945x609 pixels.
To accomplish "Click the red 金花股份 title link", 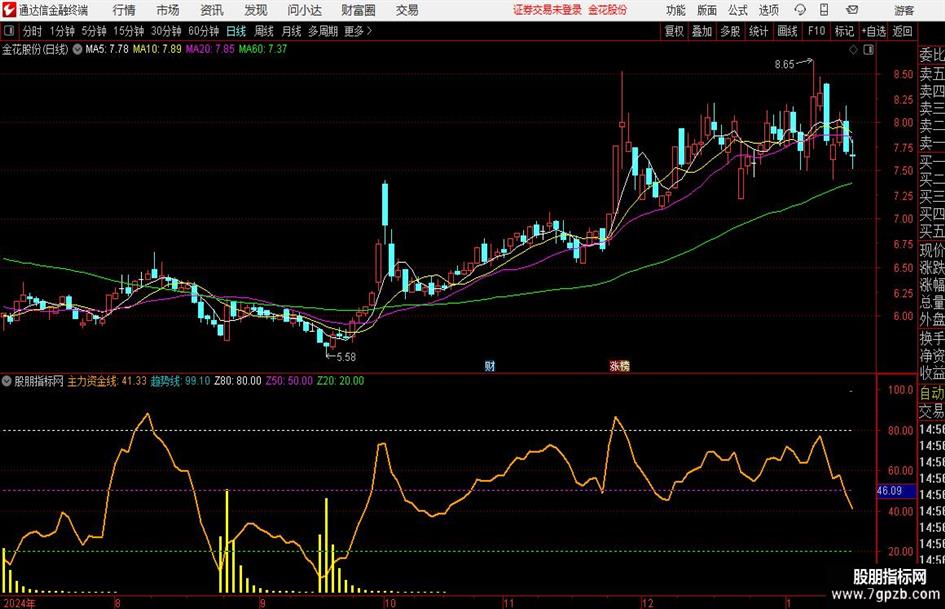I will 608,10.
